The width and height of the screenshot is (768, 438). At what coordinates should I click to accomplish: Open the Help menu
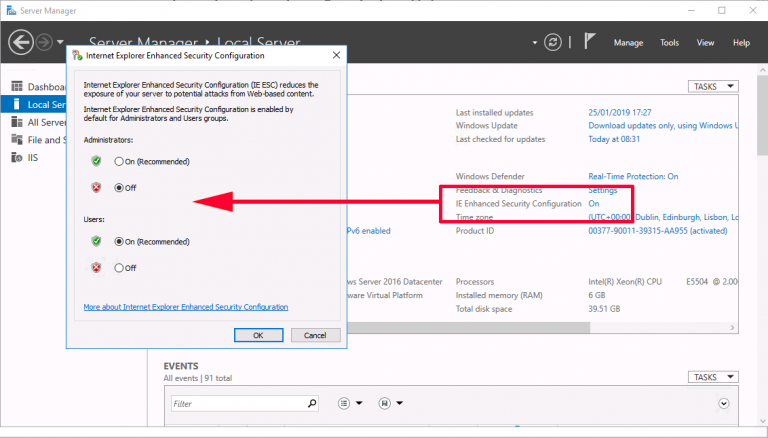coord(741,43)
